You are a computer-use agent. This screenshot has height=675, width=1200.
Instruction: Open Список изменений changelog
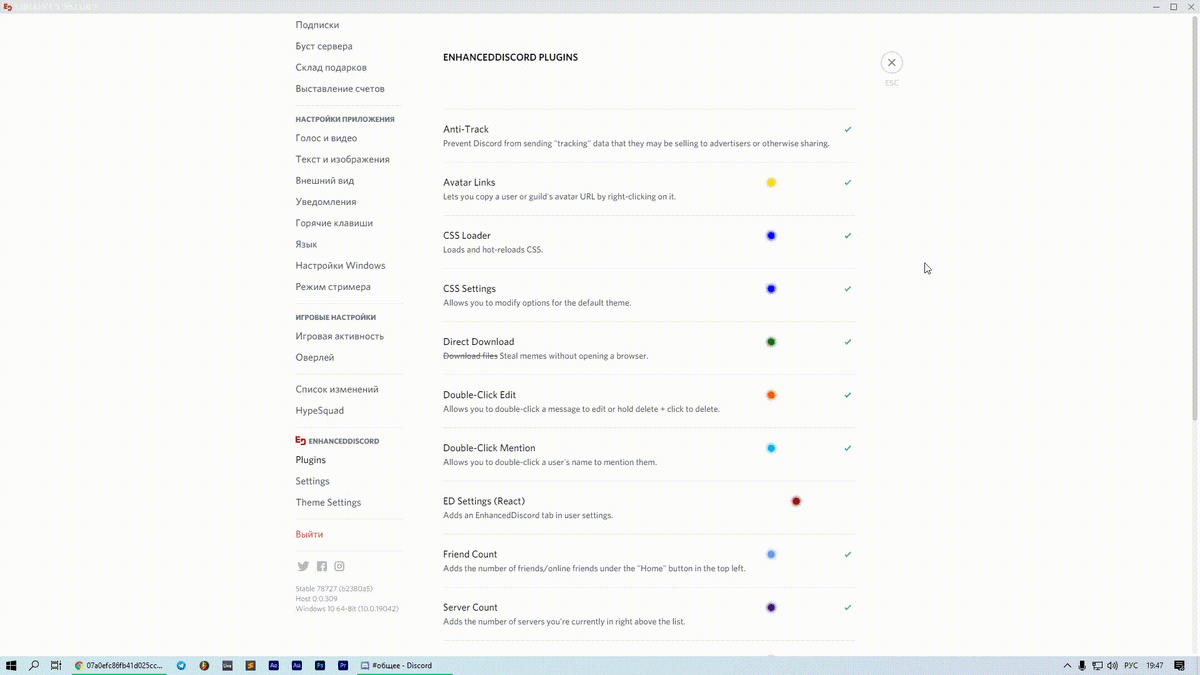tap(337, 389)
